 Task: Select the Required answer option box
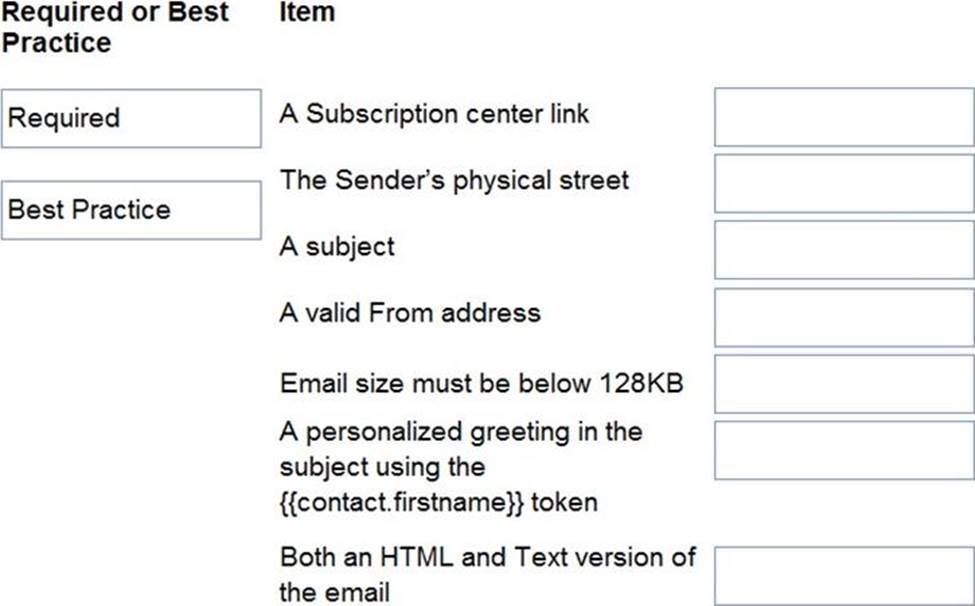pos(131,118)
